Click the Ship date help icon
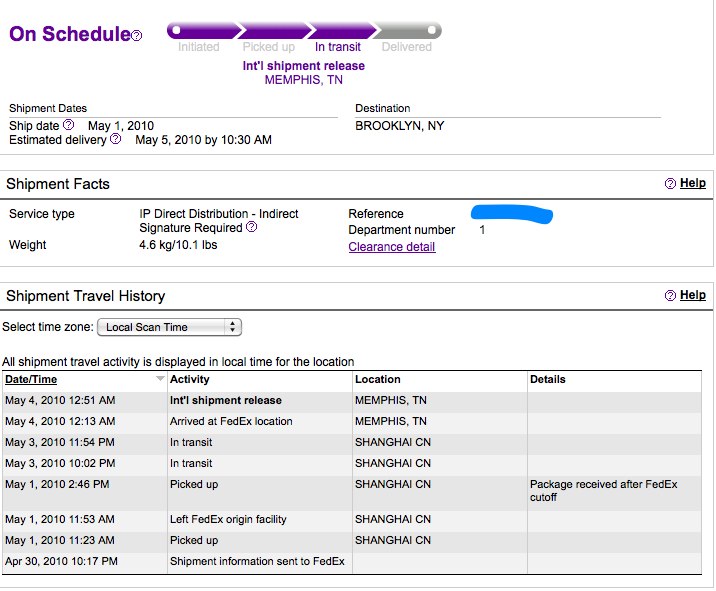Viewport: 716px width, 591px height. click(x=68, y=124)
